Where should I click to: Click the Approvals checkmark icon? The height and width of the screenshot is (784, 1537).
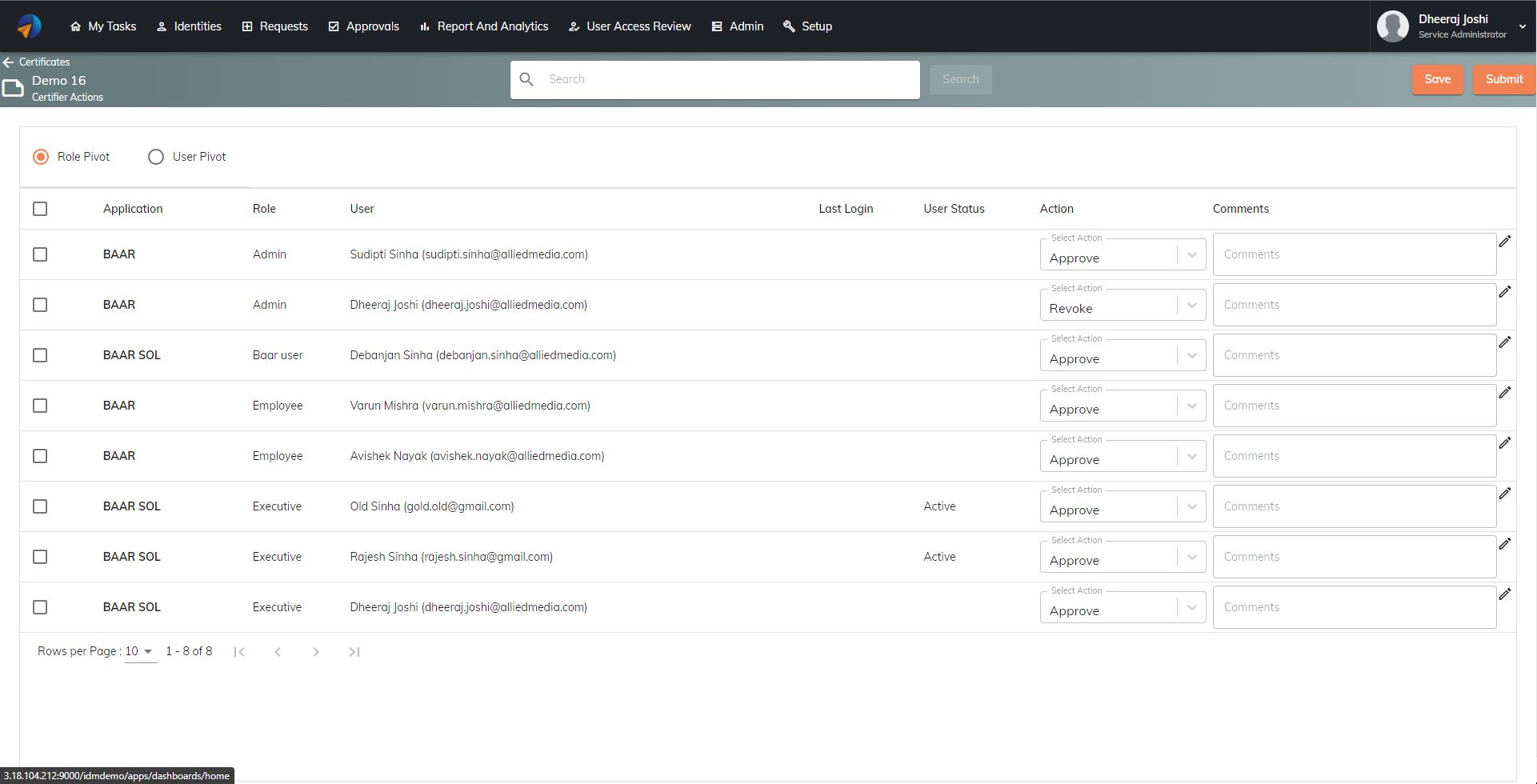point(334,26)
